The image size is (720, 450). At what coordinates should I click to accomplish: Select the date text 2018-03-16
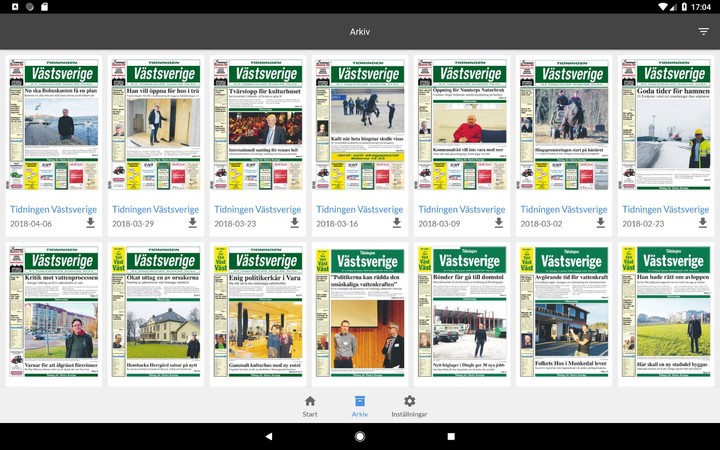(337, 224)
